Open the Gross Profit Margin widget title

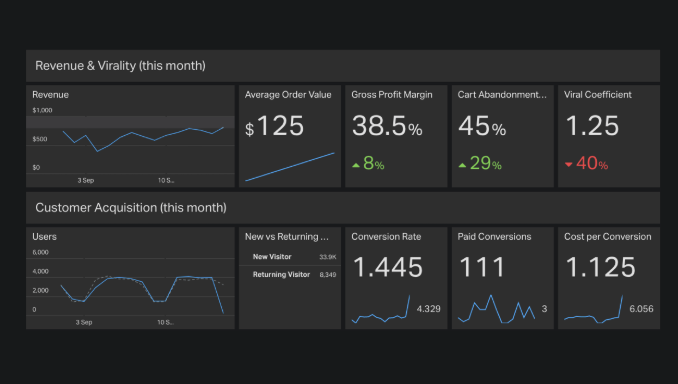point(392,95)
